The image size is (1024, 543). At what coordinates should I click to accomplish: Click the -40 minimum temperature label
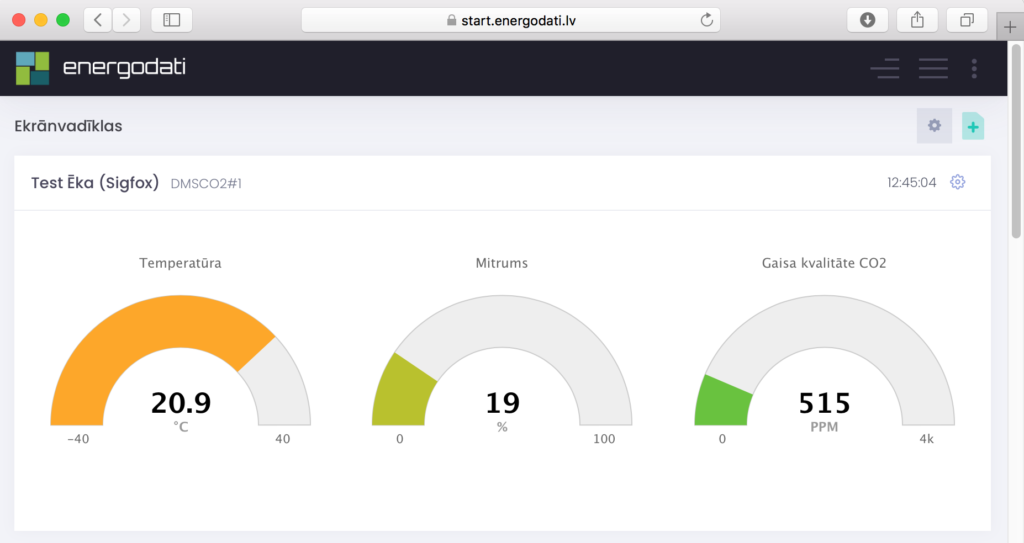click(78, 439)
